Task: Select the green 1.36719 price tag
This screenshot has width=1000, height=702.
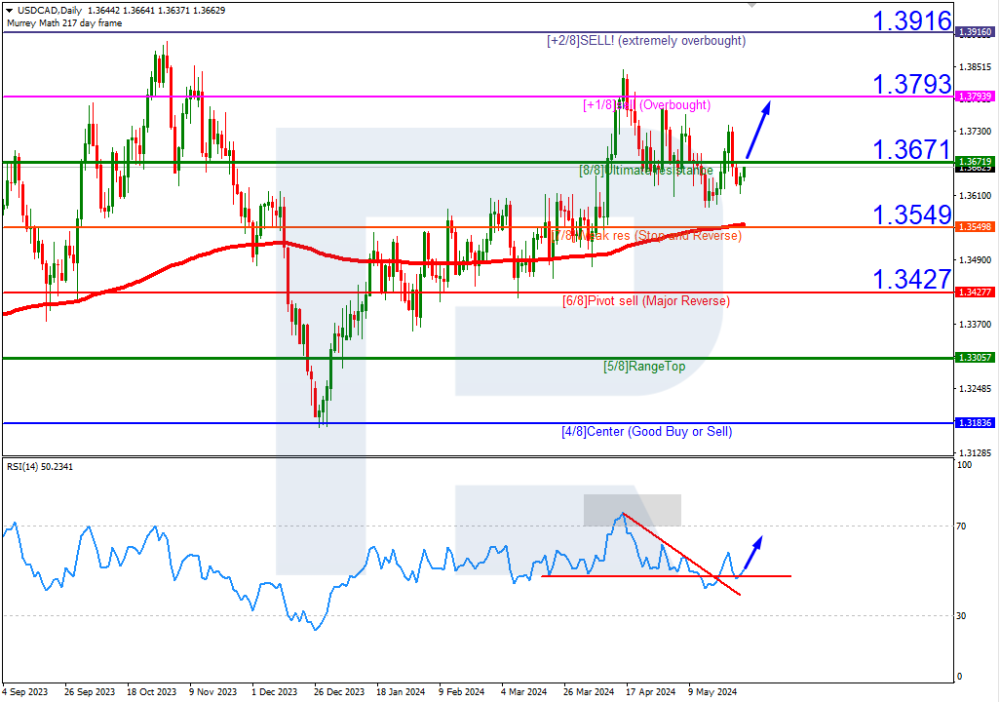Action: (974, 161)
